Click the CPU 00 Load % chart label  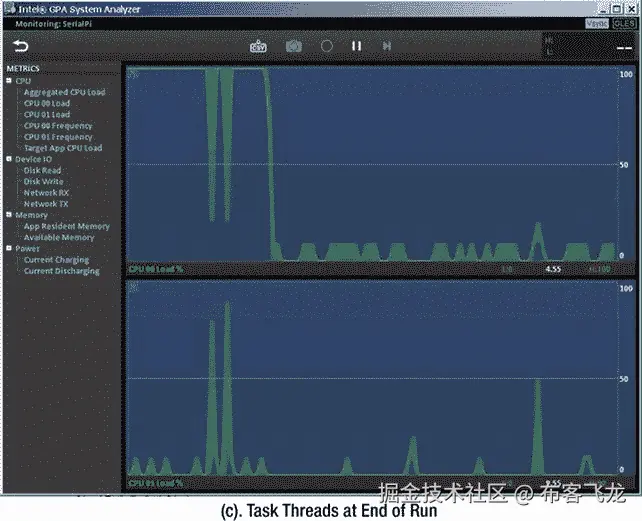156,269
